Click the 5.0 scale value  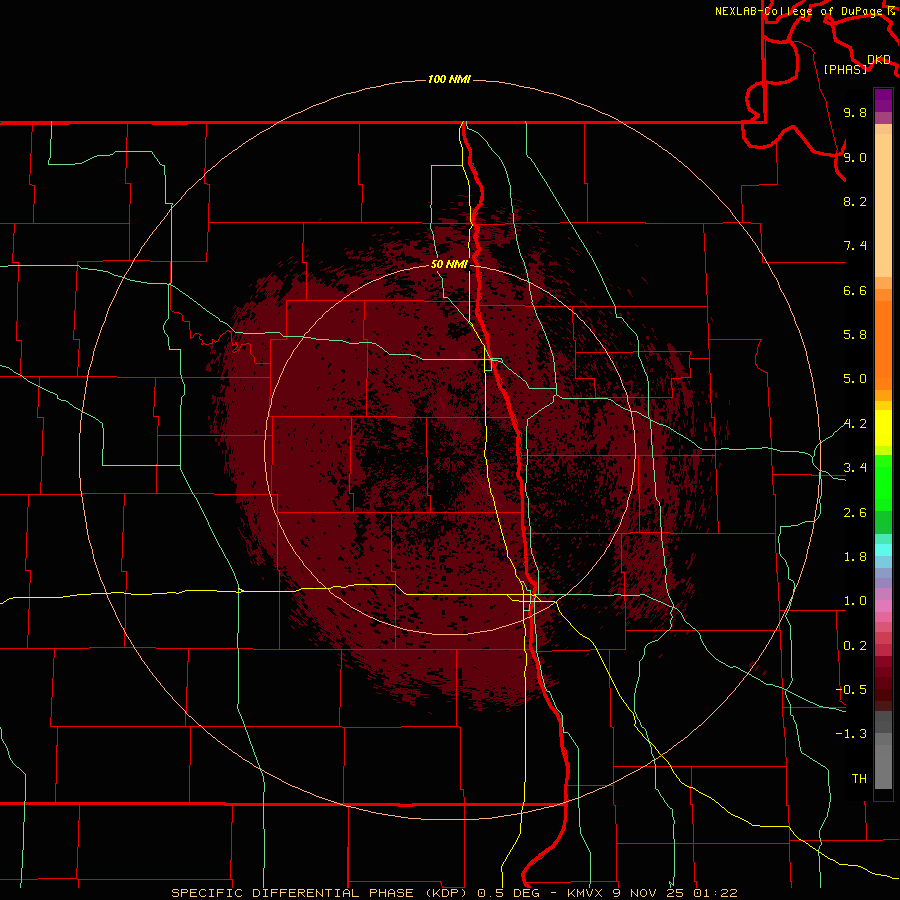coord(855,379)
